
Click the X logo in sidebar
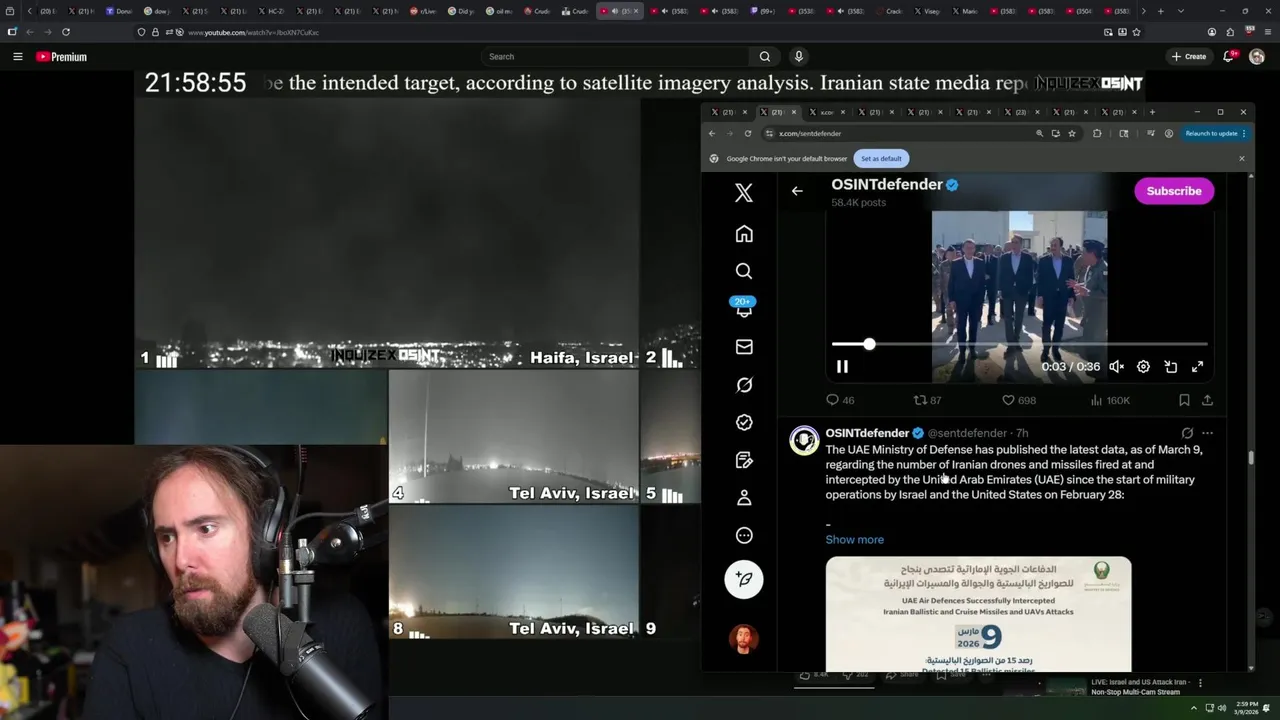[744, 193]
